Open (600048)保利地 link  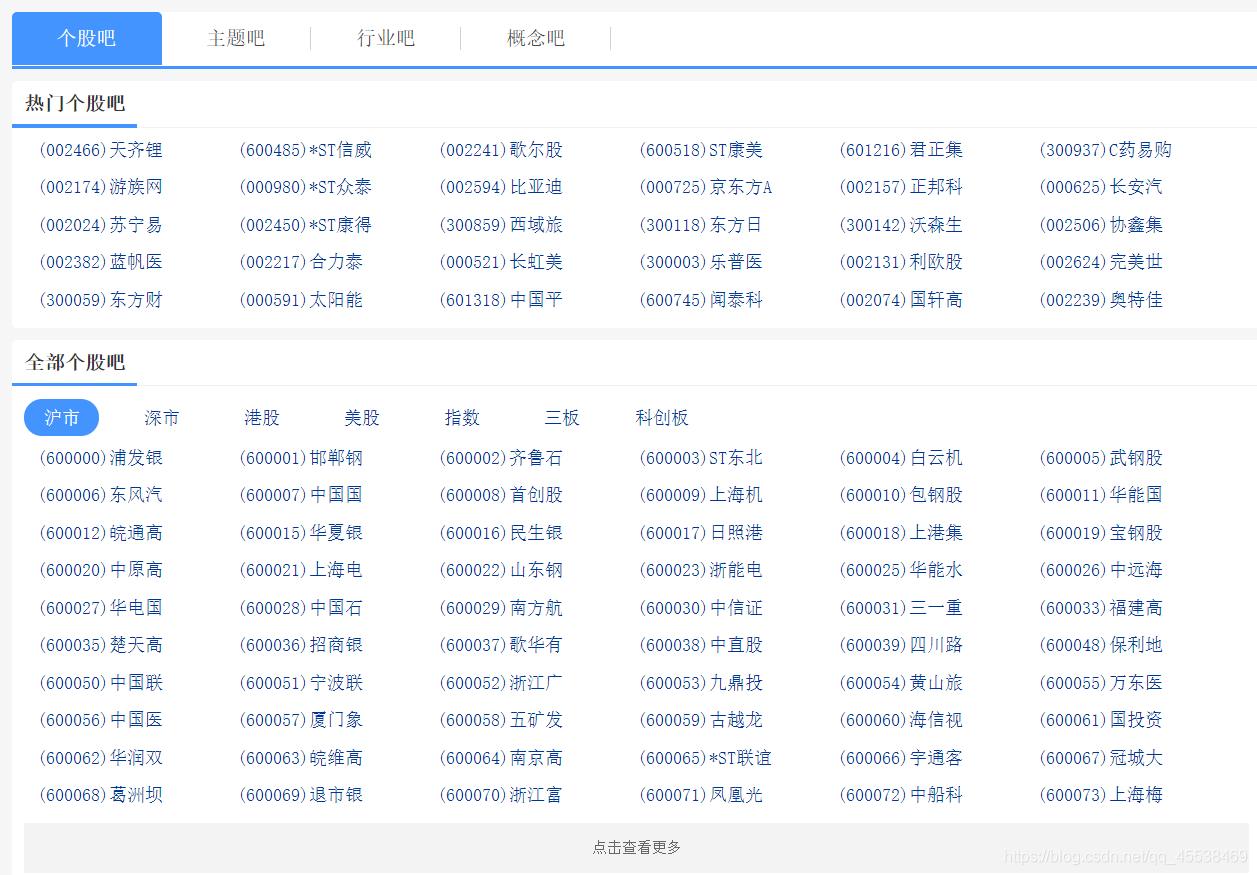point(1101,645)
